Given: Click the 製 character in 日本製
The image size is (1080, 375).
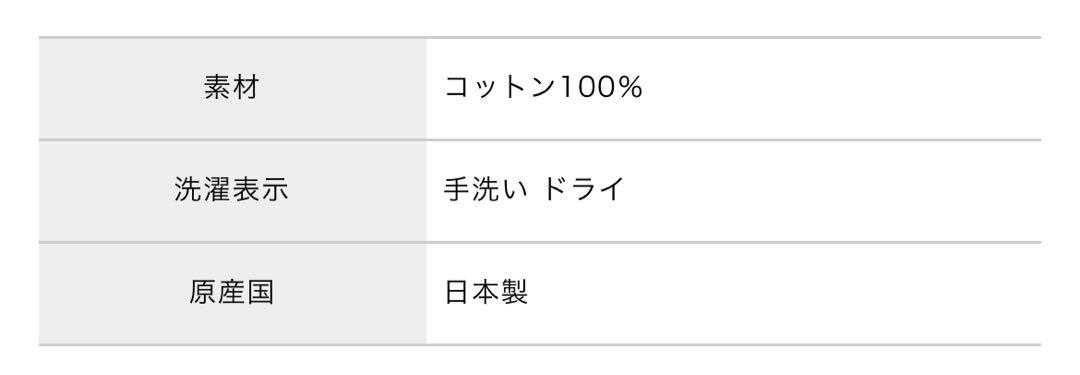Looking at the screenshot, I should tap(515, 292).
